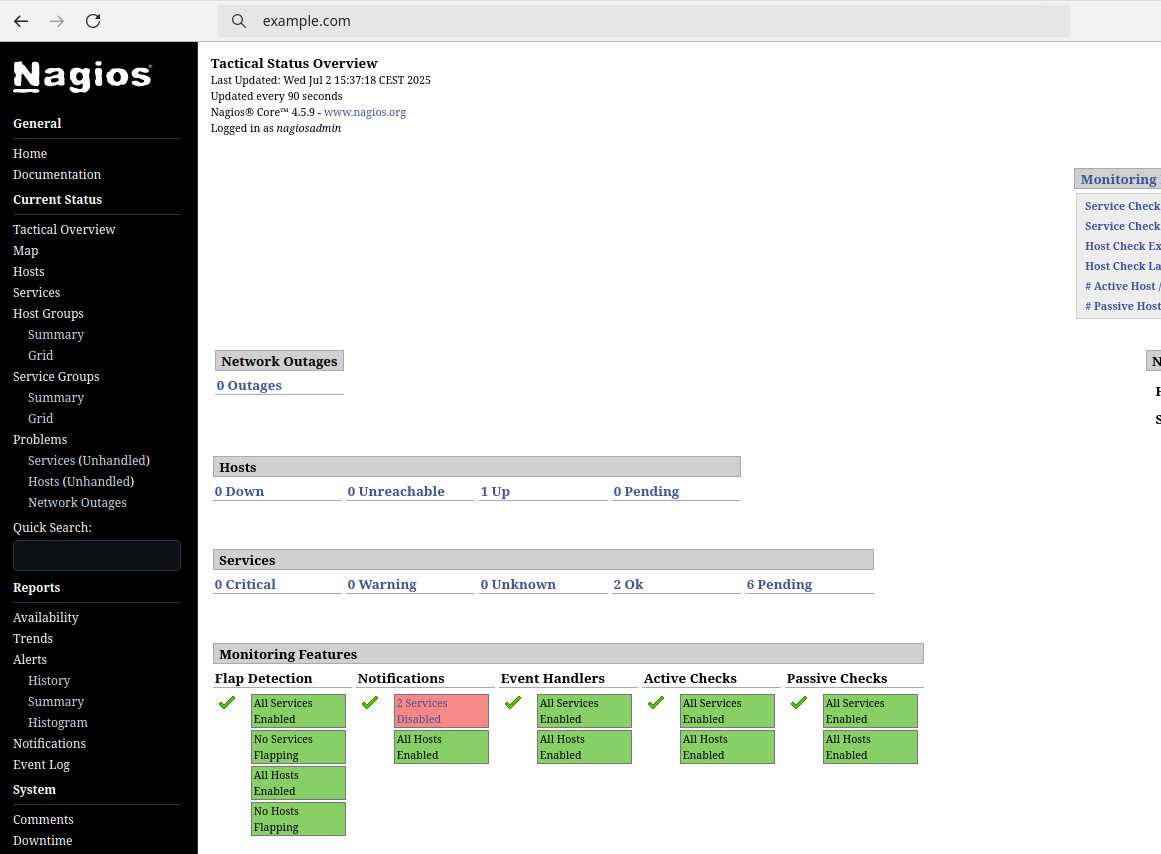1161x854 pixels.
Task: Click the 0 Unreachable hosts link
Action: tap(396, 491)
